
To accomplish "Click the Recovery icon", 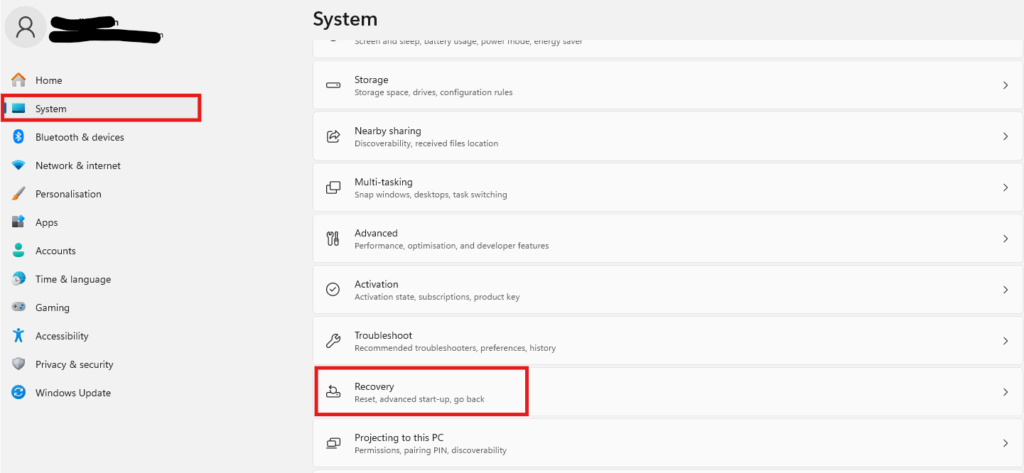I will click(333, 392).
